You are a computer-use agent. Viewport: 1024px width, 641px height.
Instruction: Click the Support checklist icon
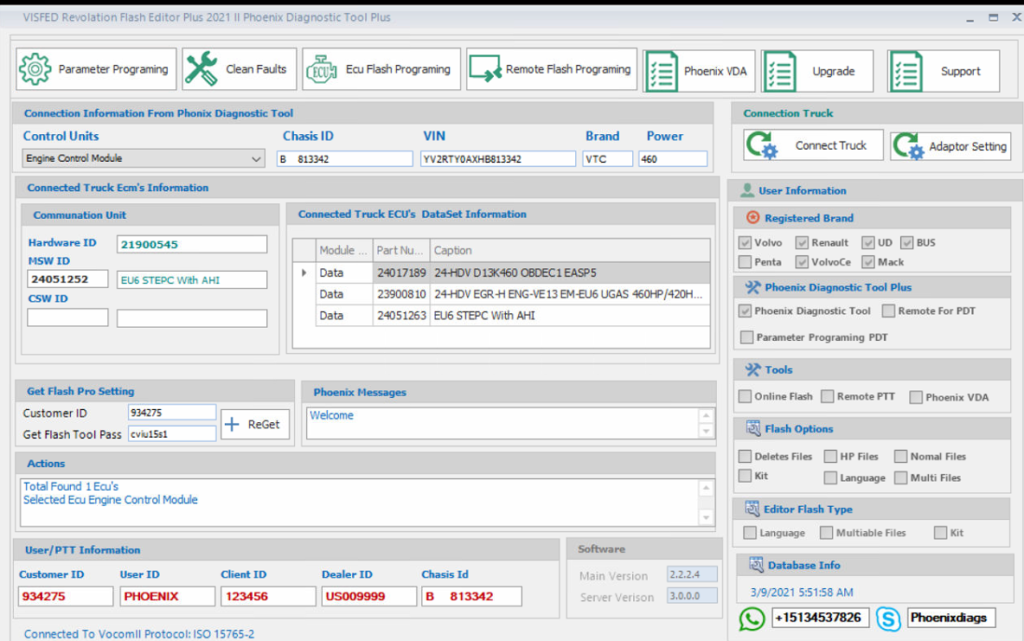[906, 71]
